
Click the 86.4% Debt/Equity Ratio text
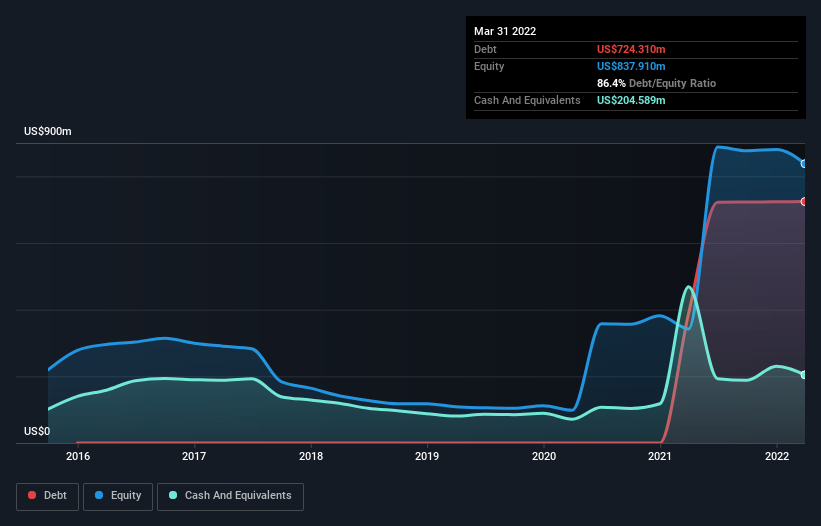click(656, 83)
